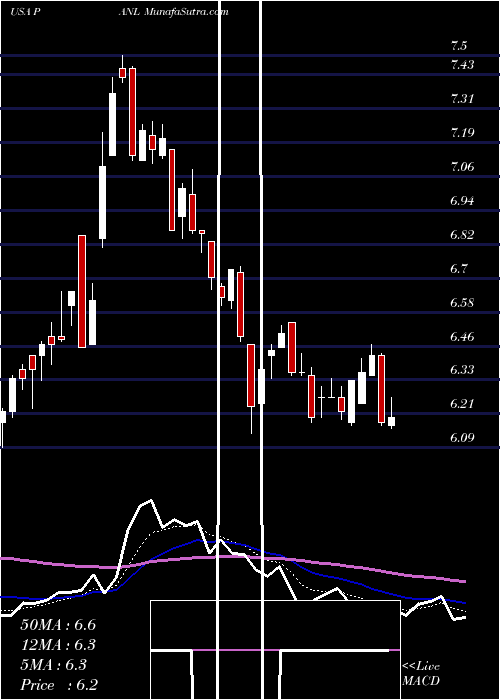
Task: Click the 7.43 price axis label
Action: click(x=462, y=65)
